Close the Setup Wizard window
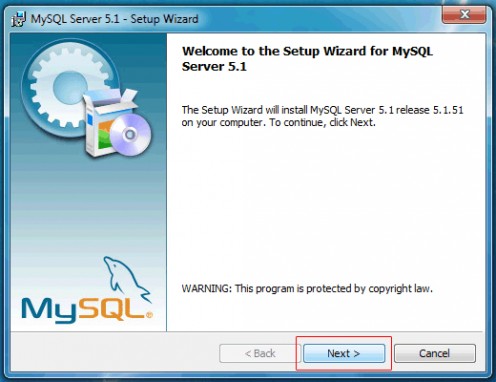 click(464, 14)
